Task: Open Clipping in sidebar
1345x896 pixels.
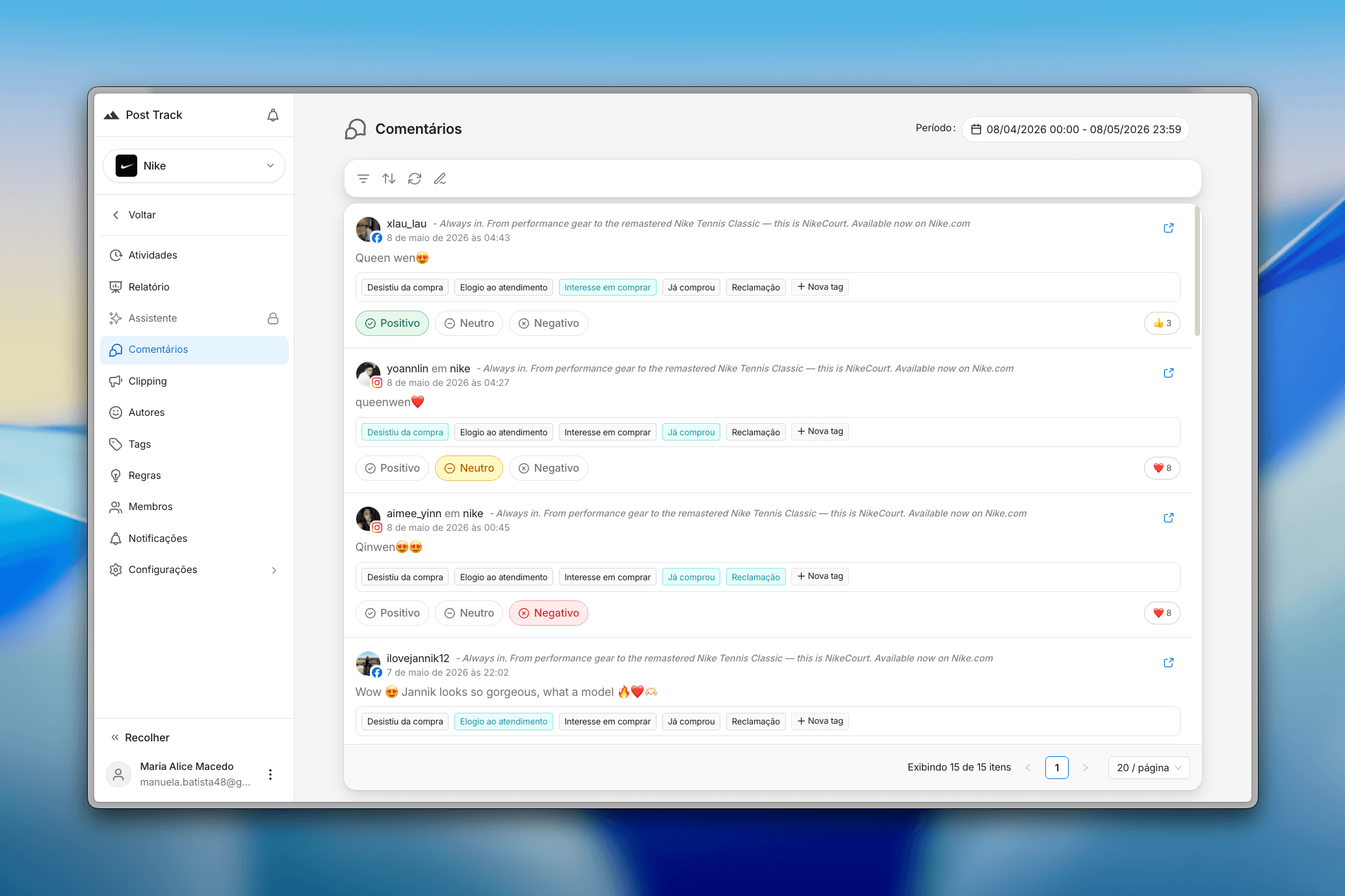Action: [x=194, y=381]
